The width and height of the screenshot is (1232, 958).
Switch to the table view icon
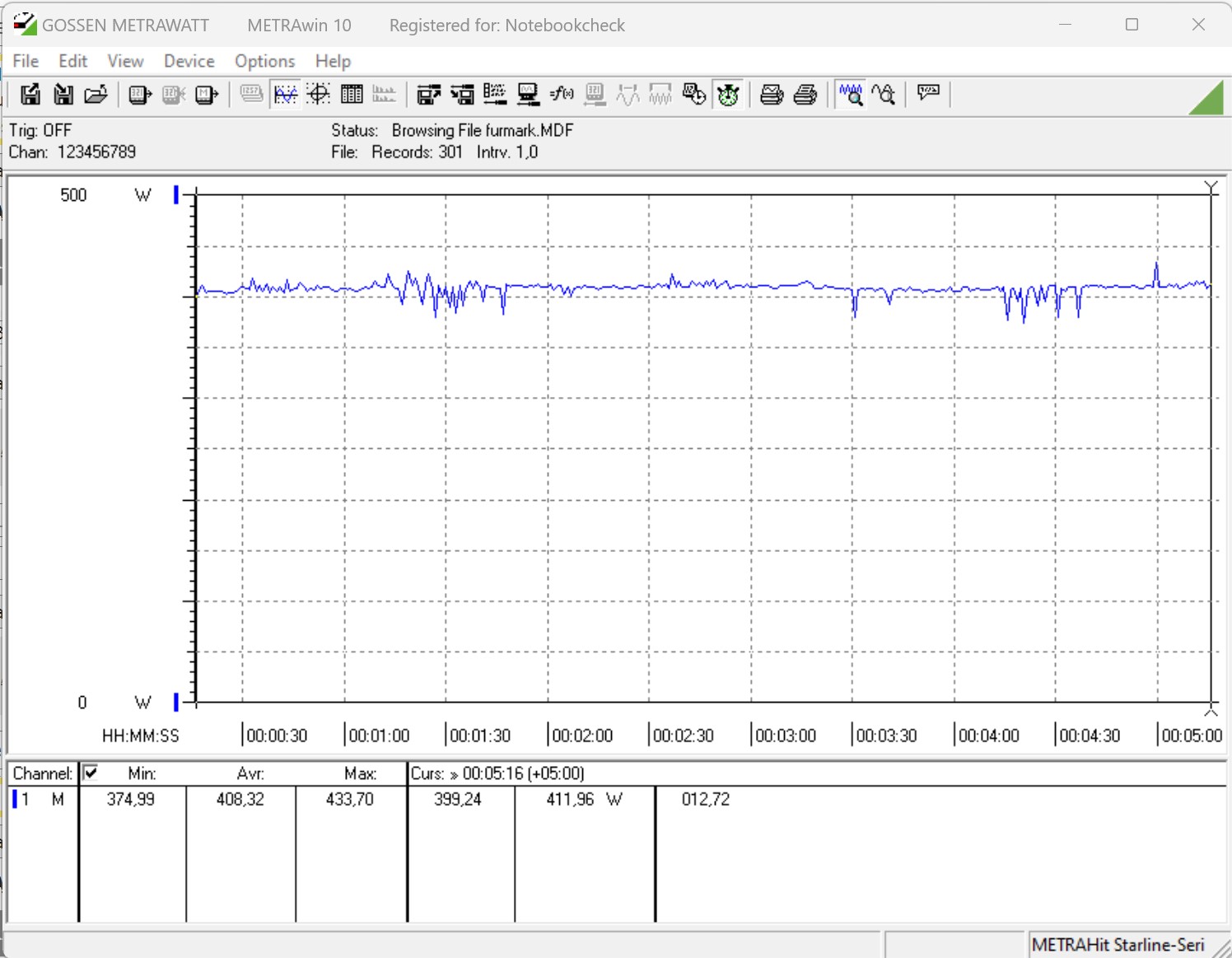pyautogui.click(x=352, y=95)
